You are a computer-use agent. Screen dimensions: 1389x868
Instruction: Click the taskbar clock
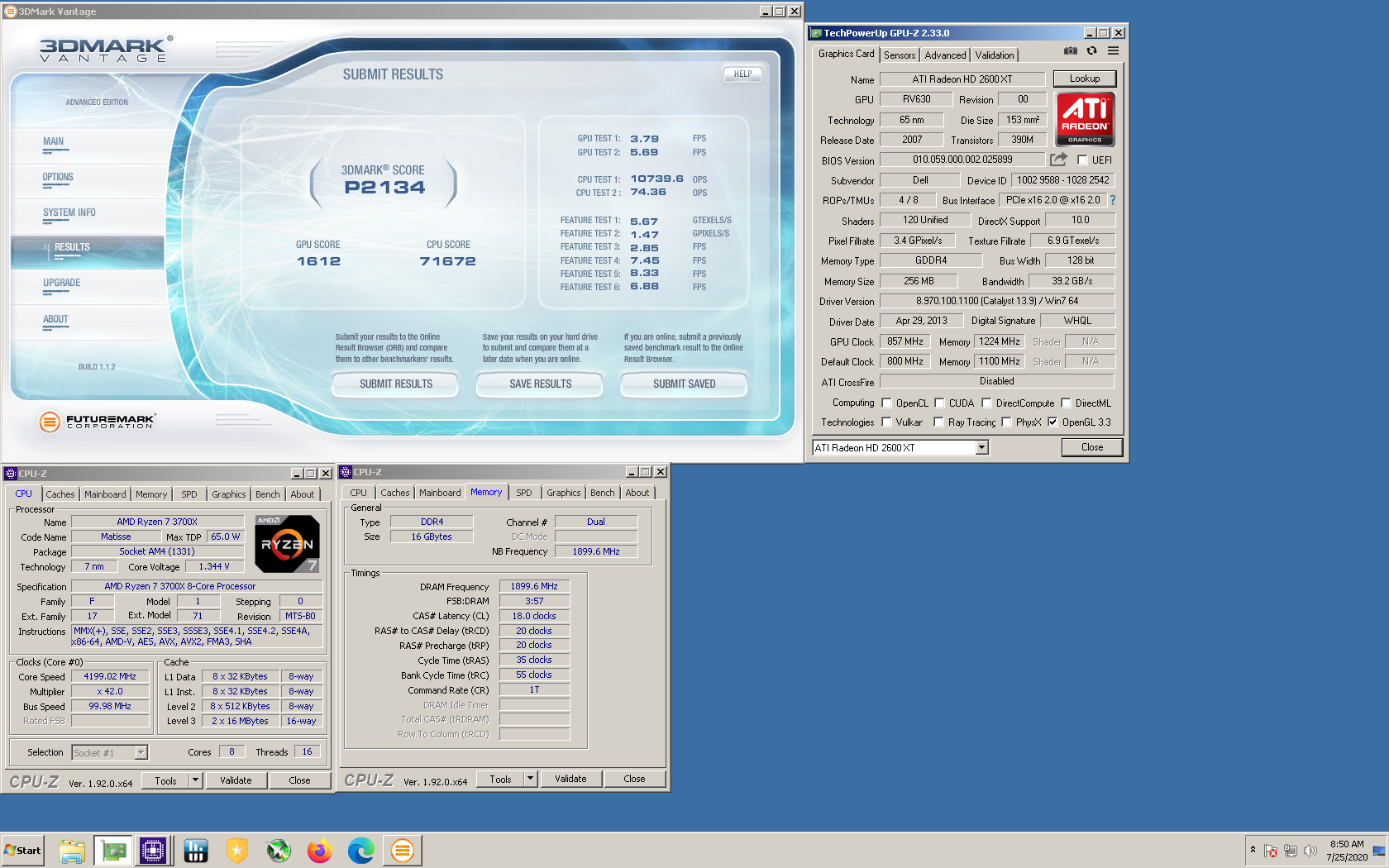pos(1347,851)
